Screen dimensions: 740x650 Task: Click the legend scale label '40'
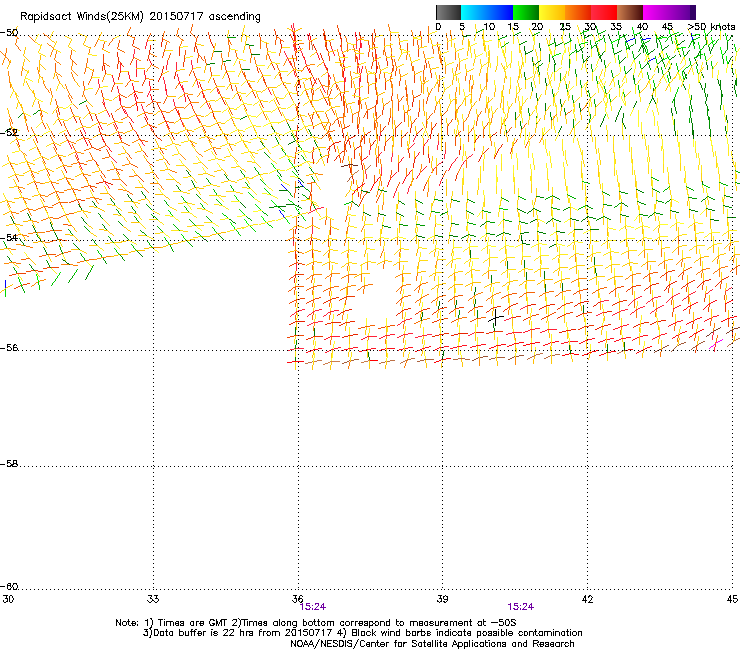tap(642, 27)
